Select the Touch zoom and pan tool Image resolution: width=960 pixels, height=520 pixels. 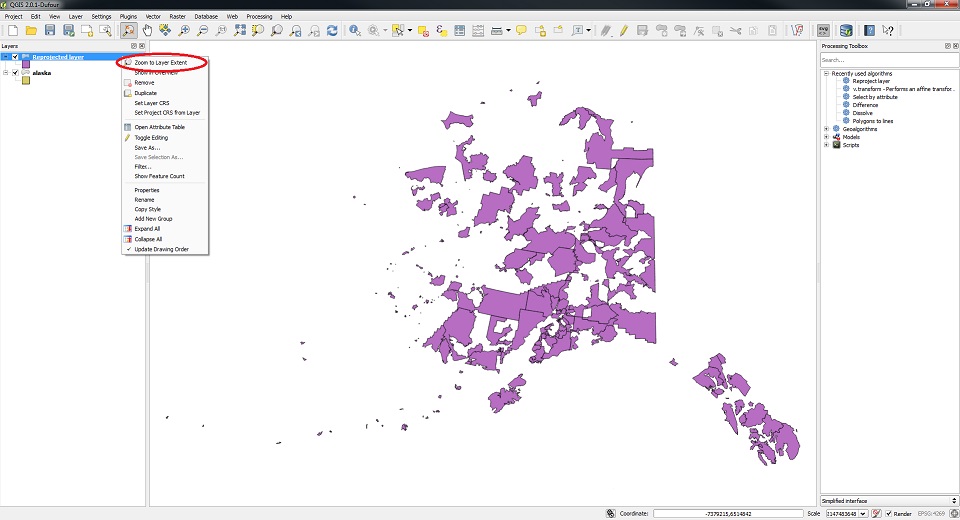[x=129, y=30]
